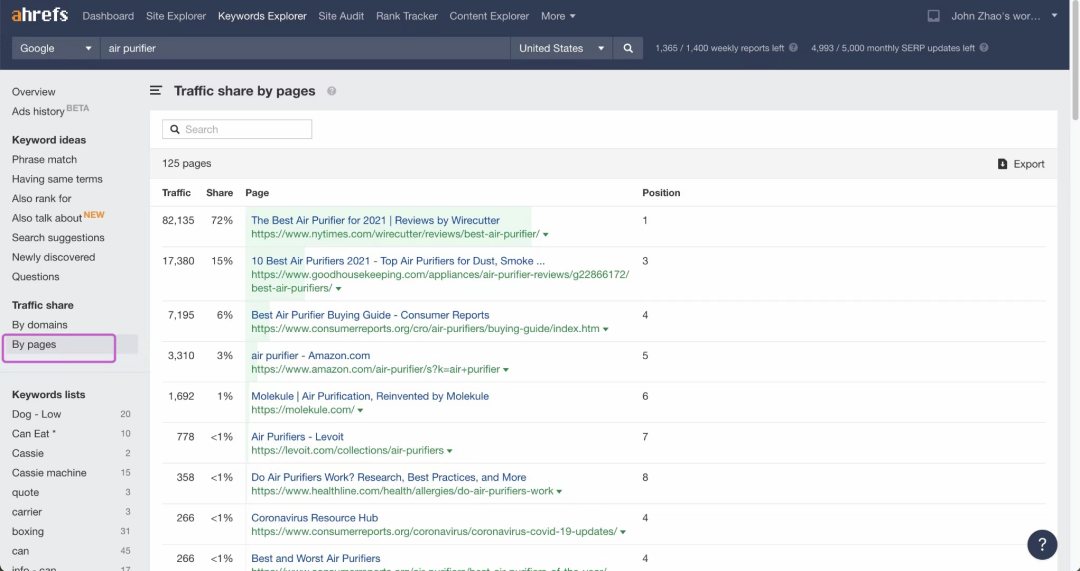The image size is (1080, 571).
Task: Select By domains in Traffic share sidebar
Action: click(39, 324)
